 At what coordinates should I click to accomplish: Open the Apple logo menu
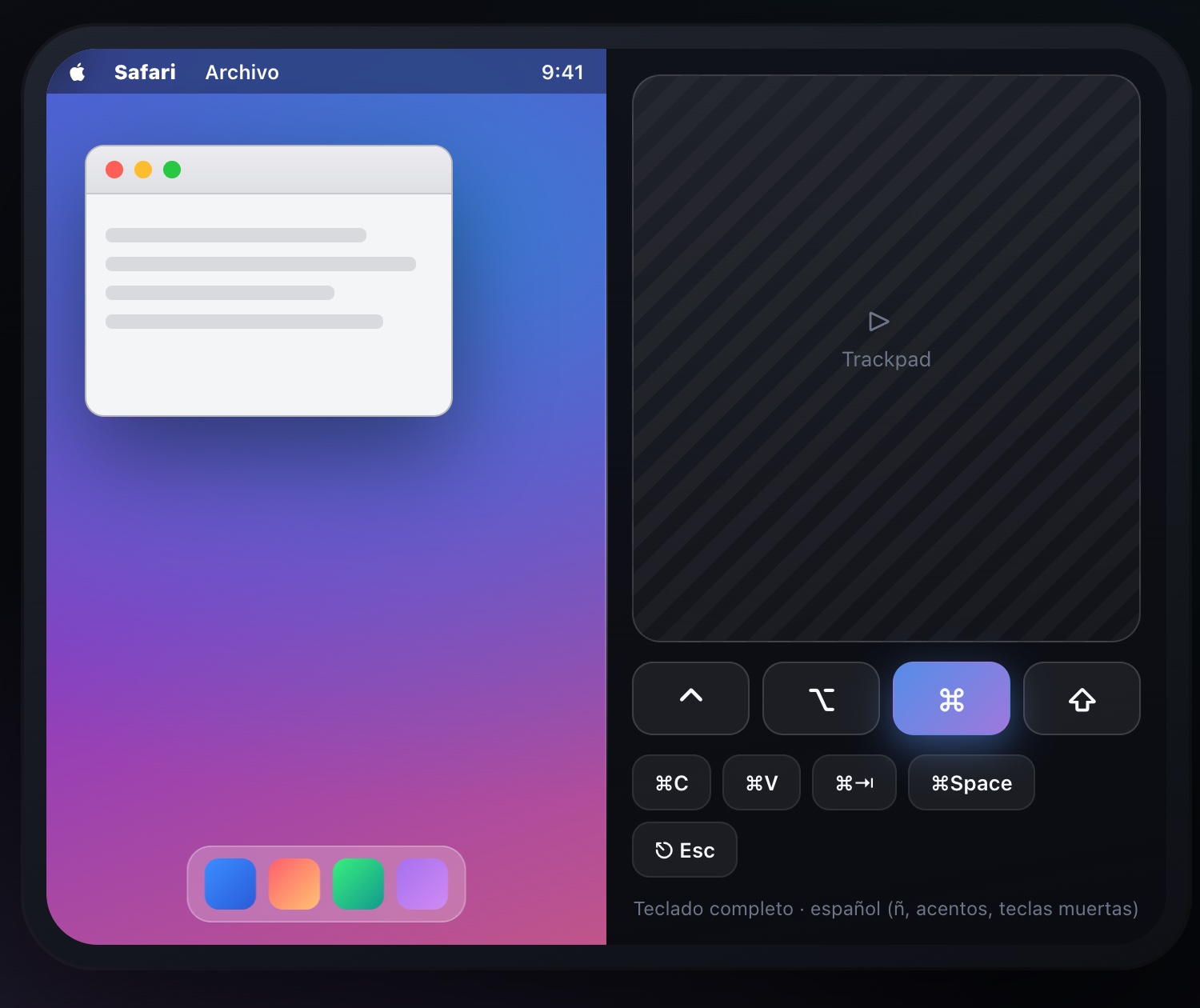point(78,72)
